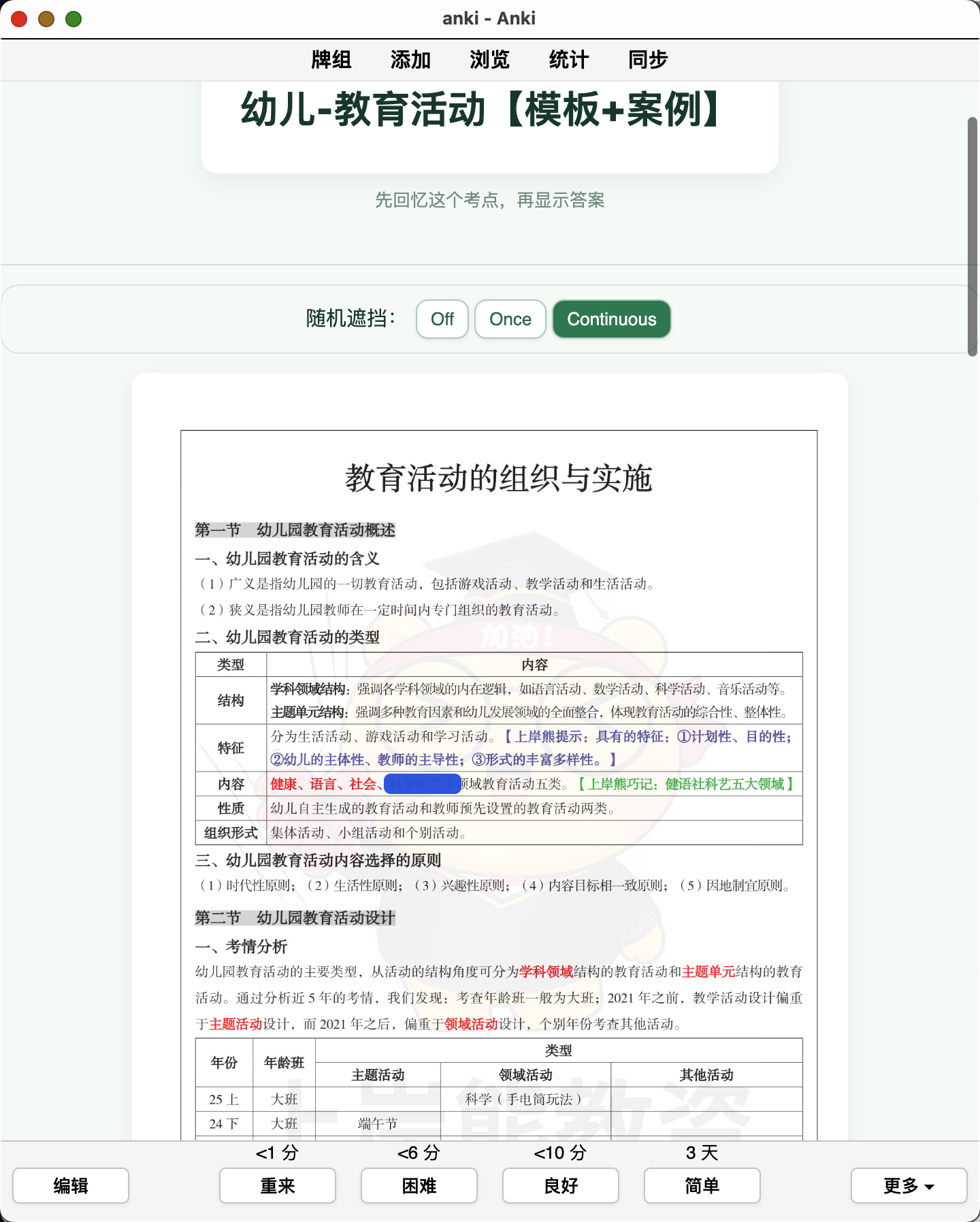The width and height of the screenshot is (980, 1222).
Task: Click the heading 教育活动的组织与实施
Action: click(499, 478)
